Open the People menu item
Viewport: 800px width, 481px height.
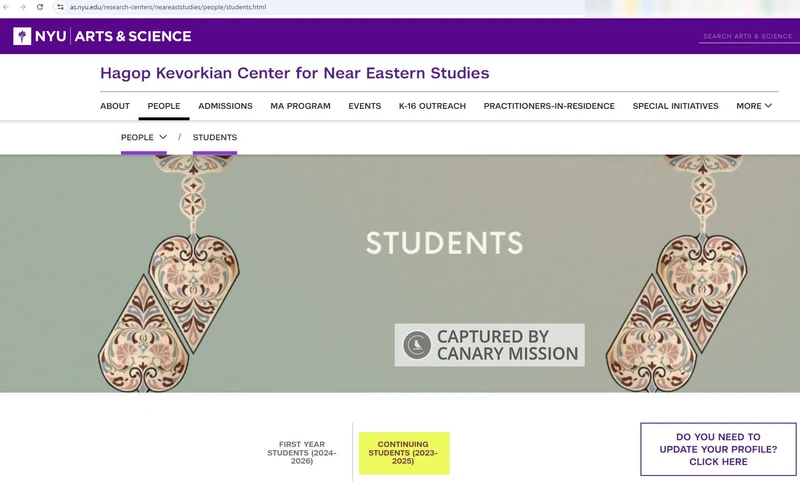(x=164, y=106)
